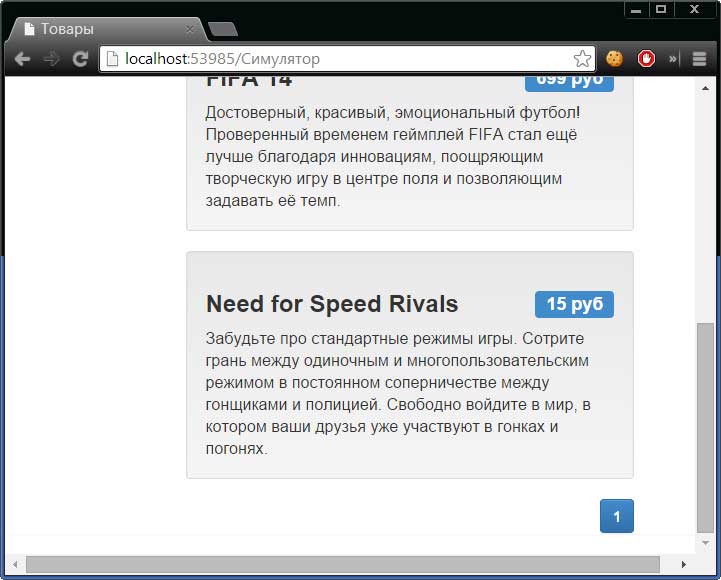Click the 699 руб price label
The image size is (721, 580).
coord(569,82)
